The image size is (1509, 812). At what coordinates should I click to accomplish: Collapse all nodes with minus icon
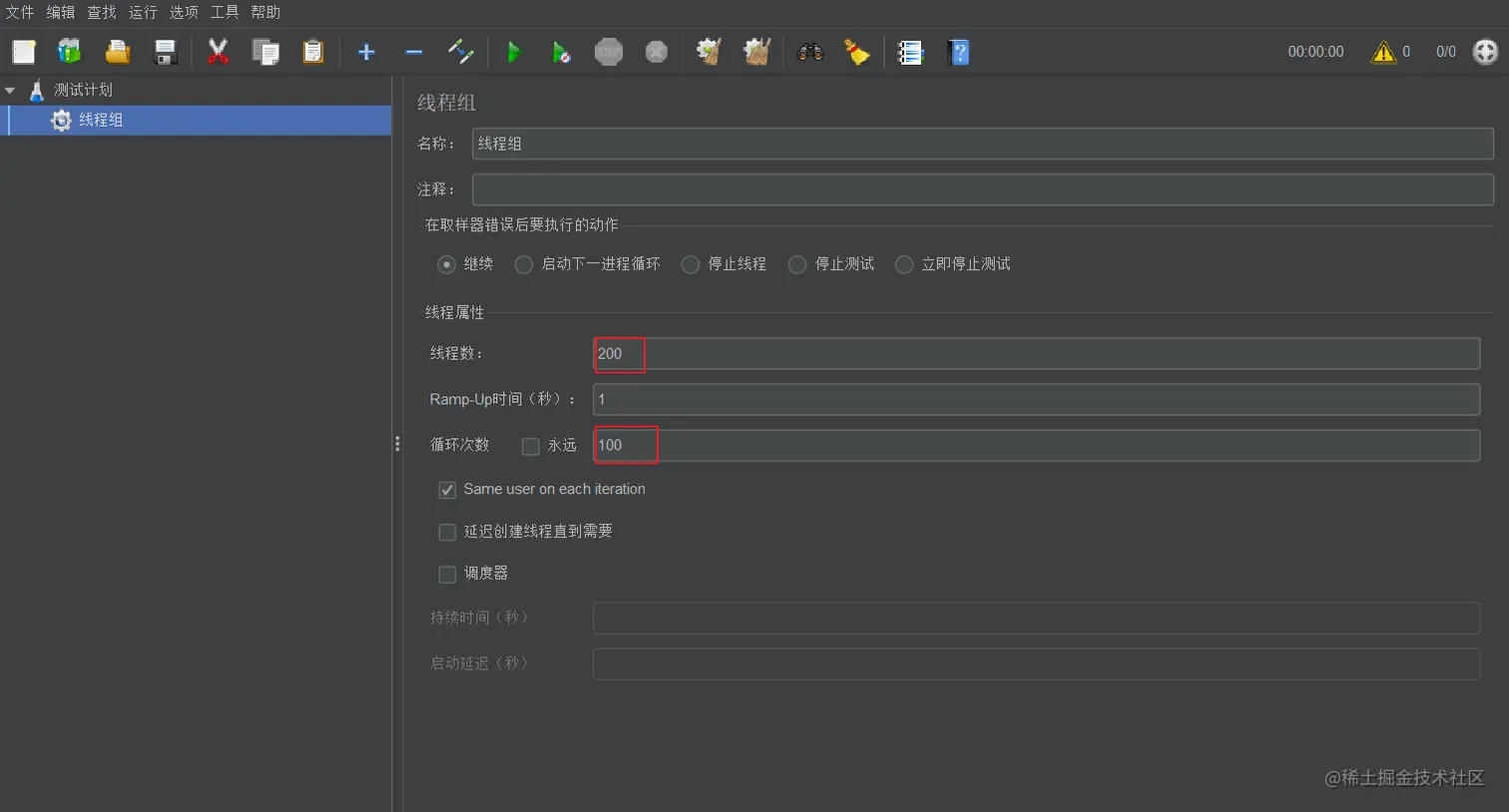click(x=414, y=52)
